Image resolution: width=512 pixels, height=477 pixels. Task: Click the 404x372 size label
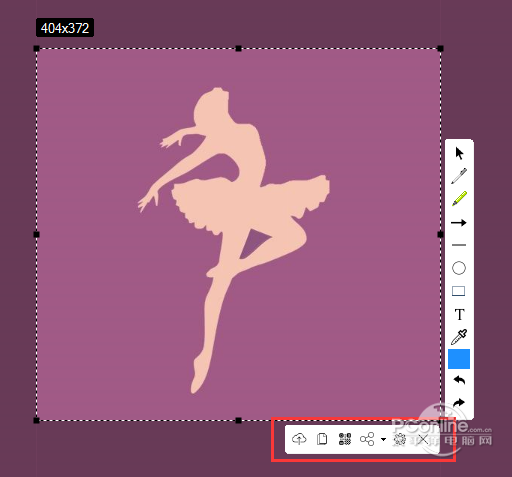click(65, 28)
